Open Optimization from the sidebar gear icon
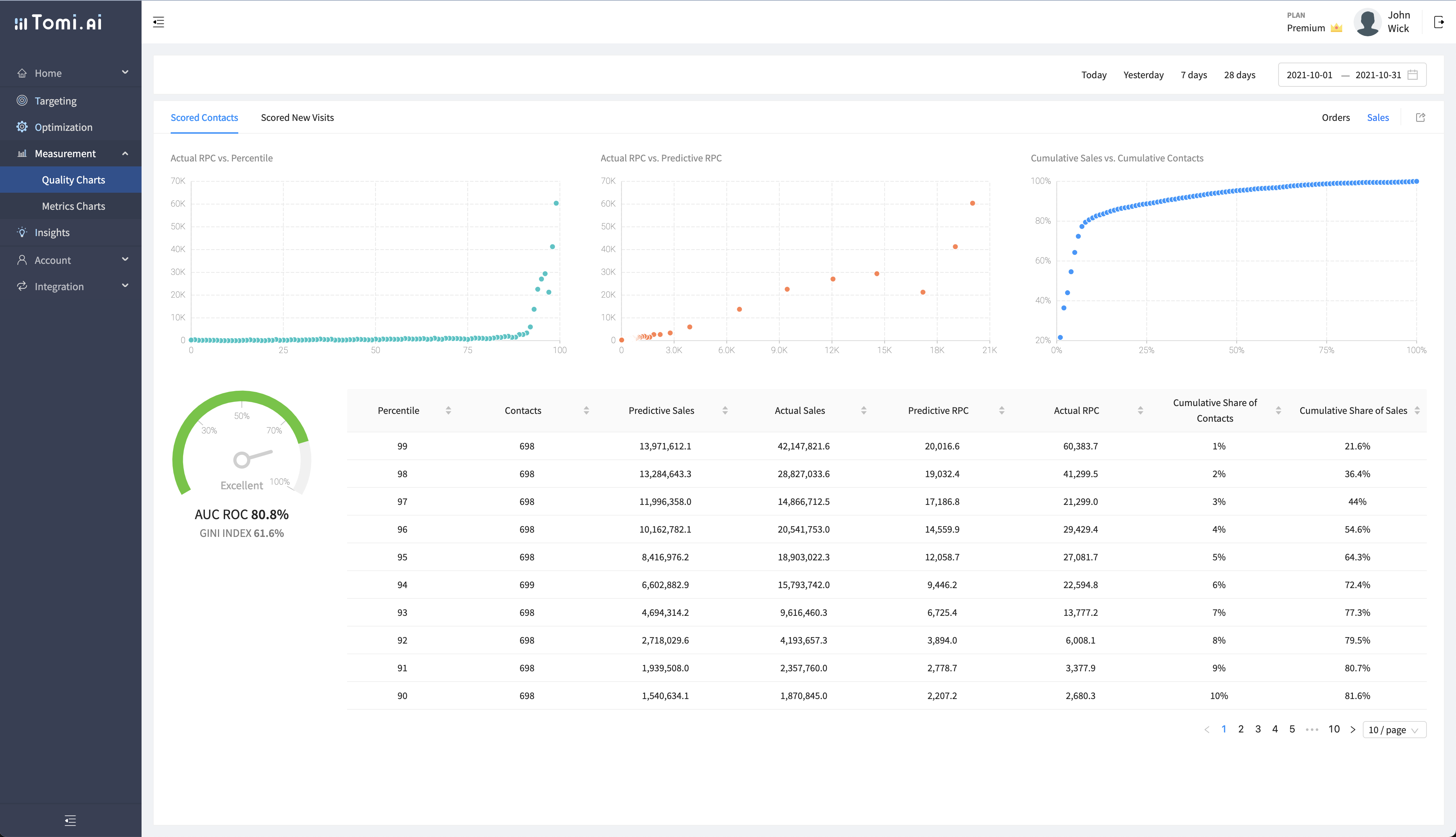 pyautogui.click(x=22, y=127)
